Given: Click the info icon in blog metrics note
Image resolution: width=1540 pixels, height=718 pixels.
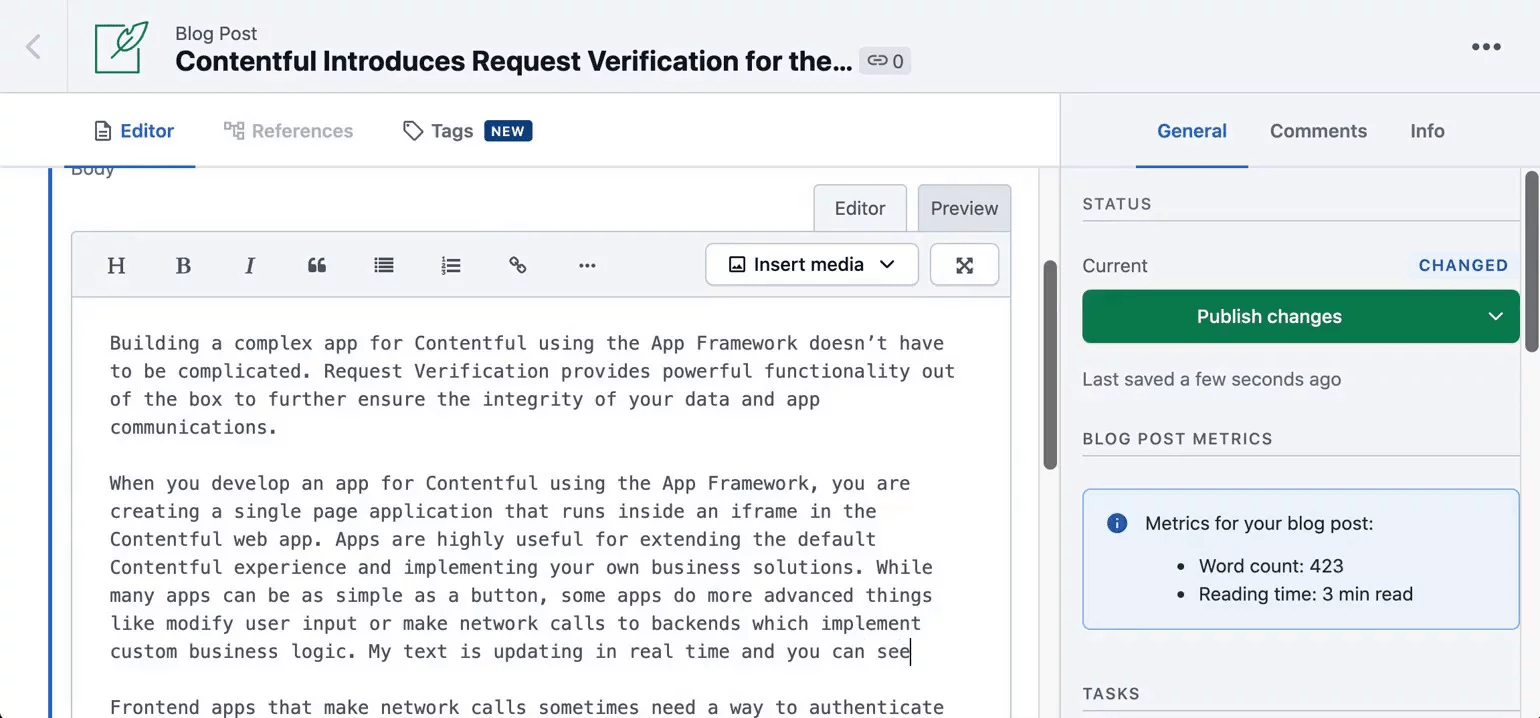Looking at the screenshot, I should (1117, 523).
